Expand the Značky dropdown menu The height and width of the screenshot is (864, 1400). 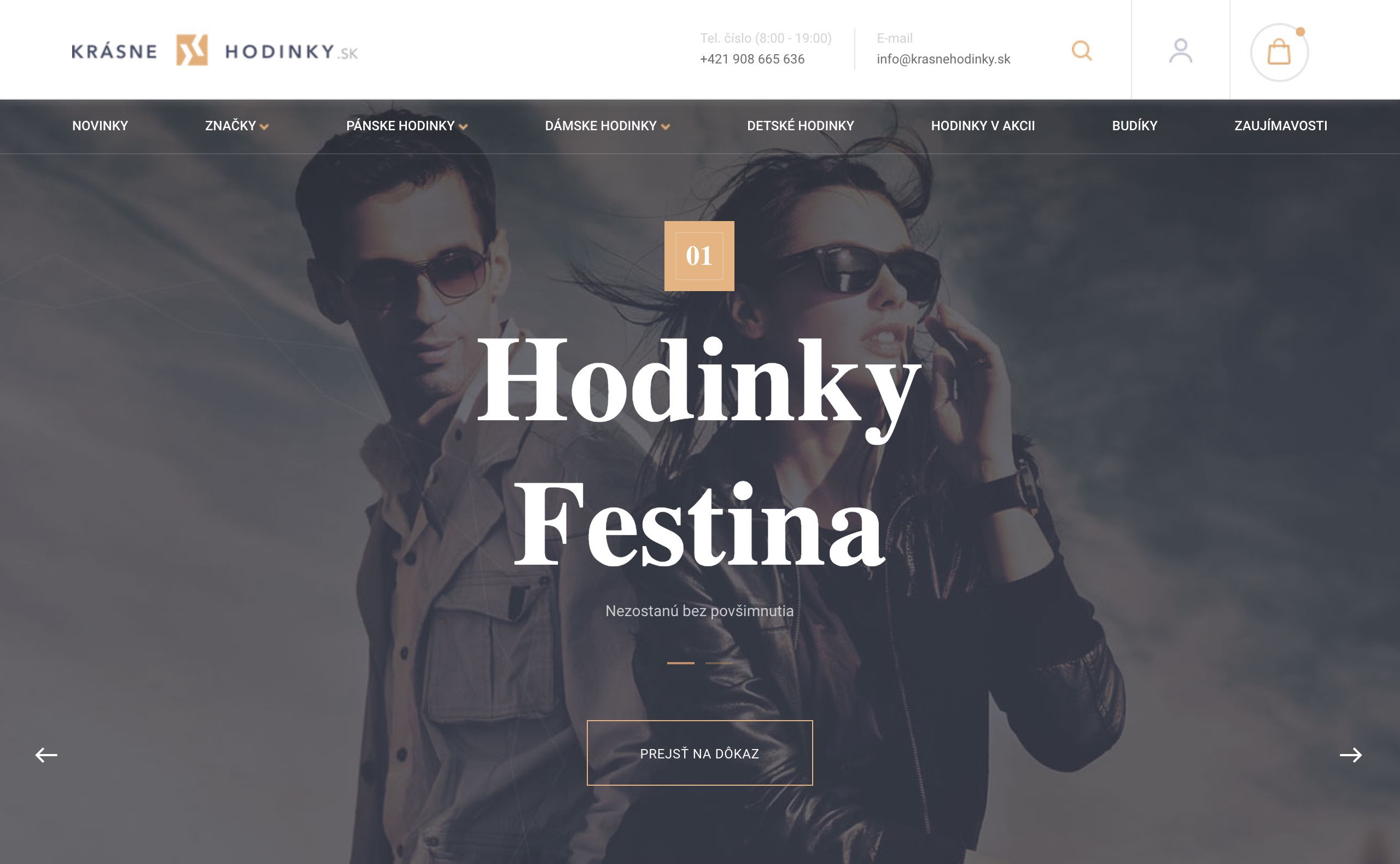[x=237, y=126]
